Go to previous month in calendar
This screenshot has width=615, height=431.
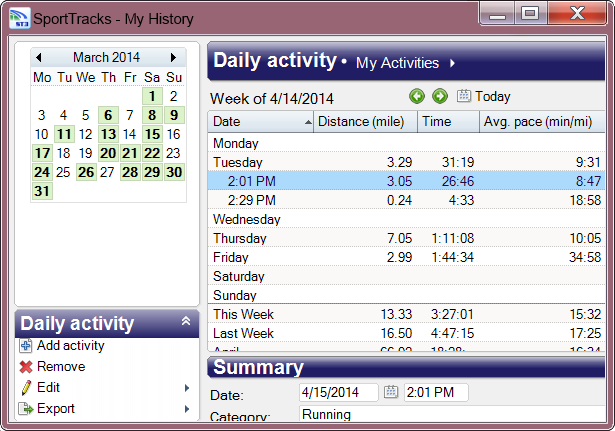click(38, 58)
